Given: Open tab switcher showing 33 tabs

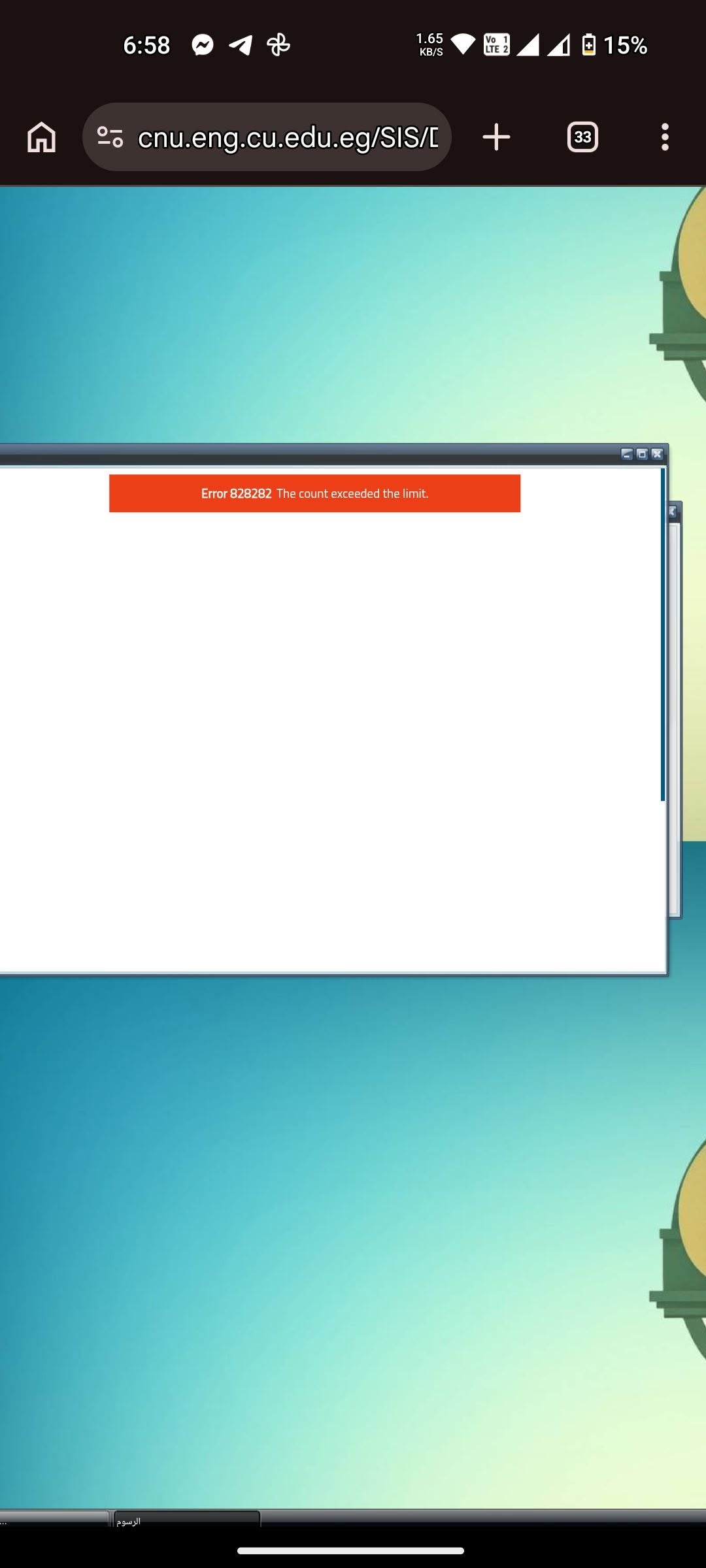Looking at the screenshot, I should (582, 137).
